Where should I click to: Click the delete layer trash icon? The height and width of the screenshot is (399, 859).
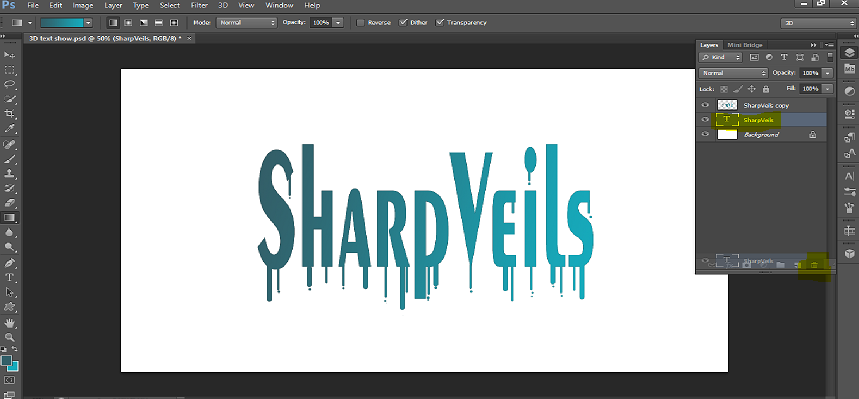tap(814, 265)
